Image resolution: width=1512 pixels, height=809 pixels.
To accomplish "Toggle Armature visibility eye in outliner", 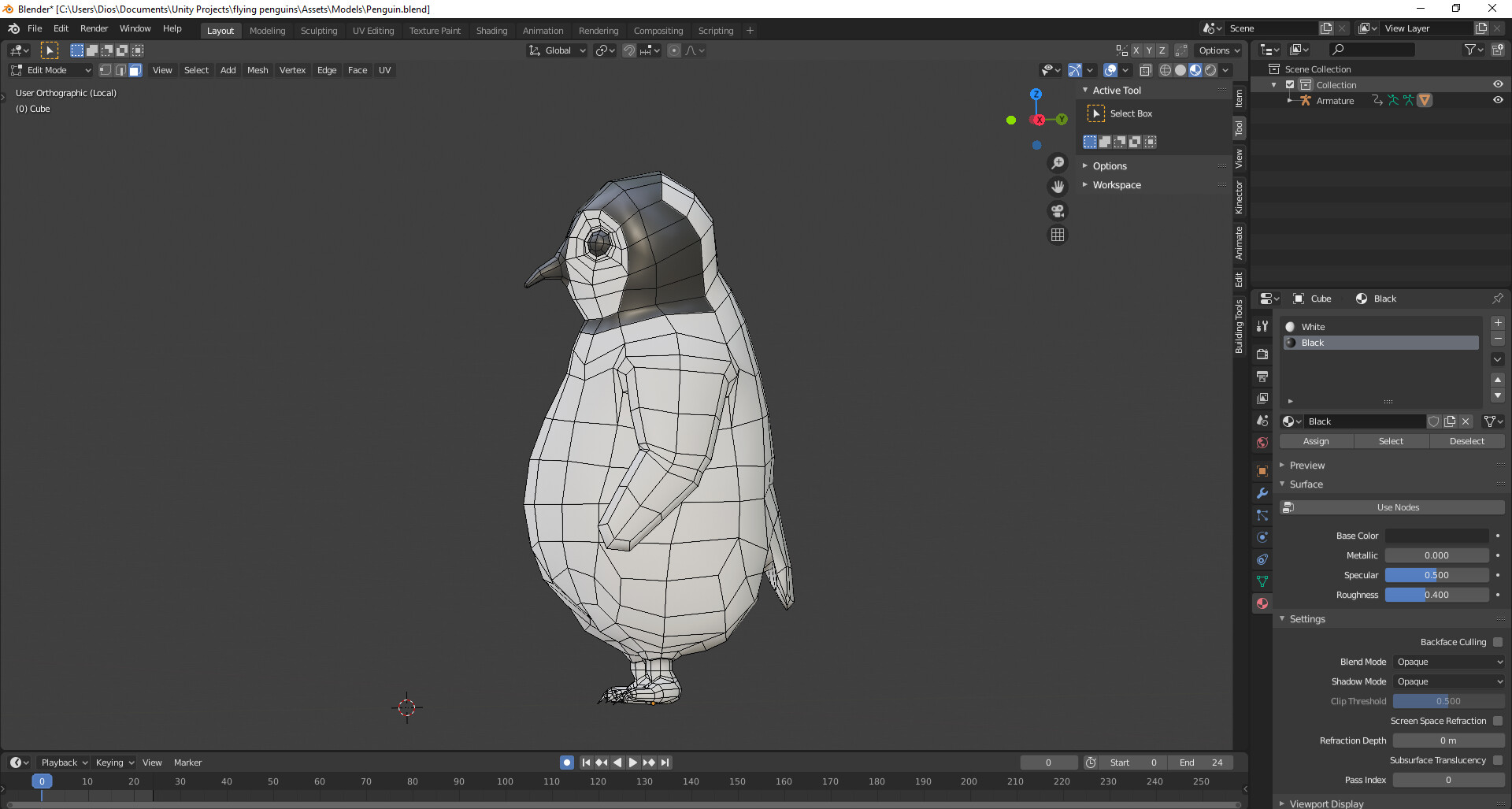I will pyautogui.click(x=1499, y=100).
